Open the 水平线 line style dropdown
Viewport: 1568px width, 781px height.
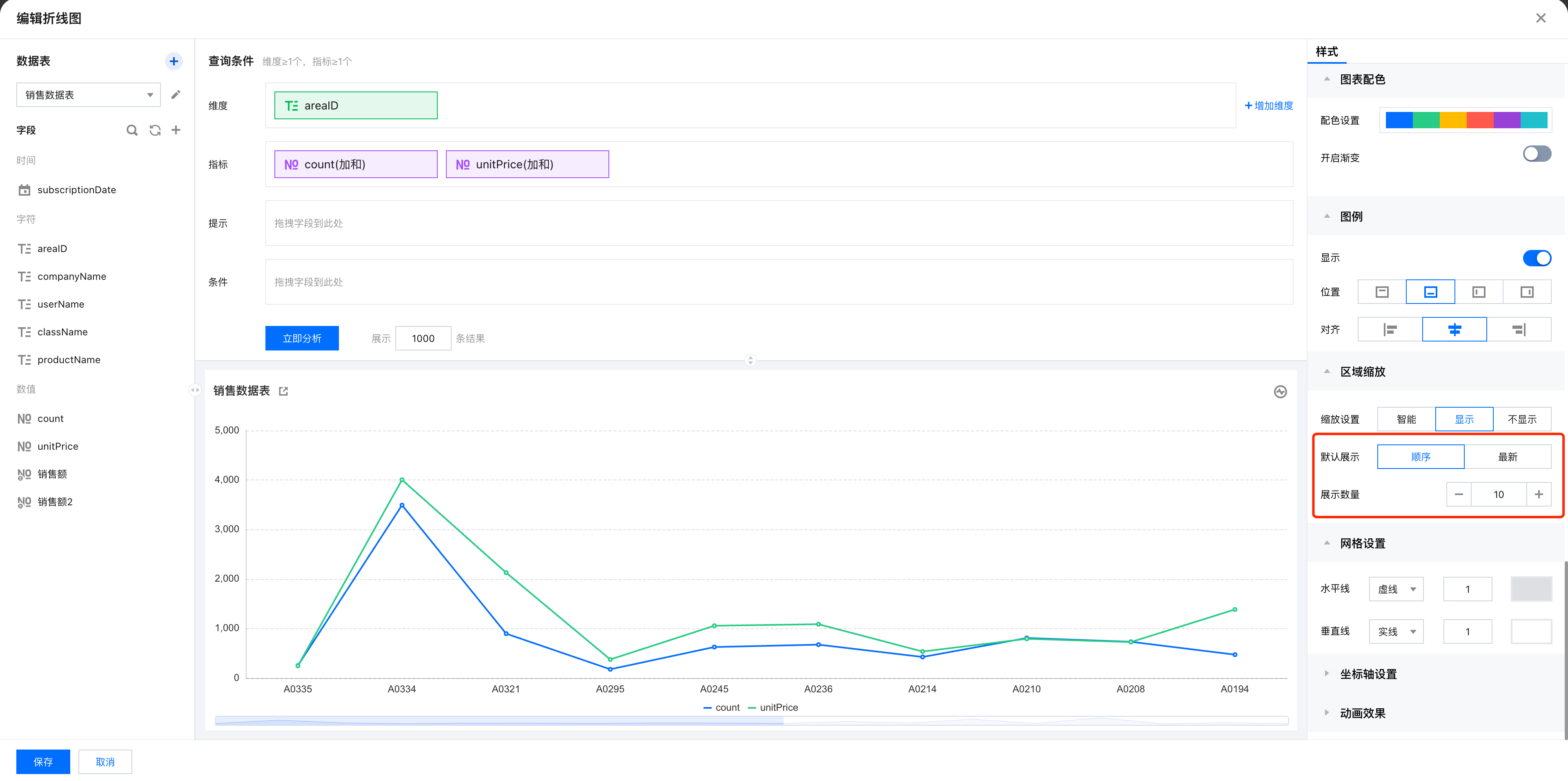point(1396,589)
